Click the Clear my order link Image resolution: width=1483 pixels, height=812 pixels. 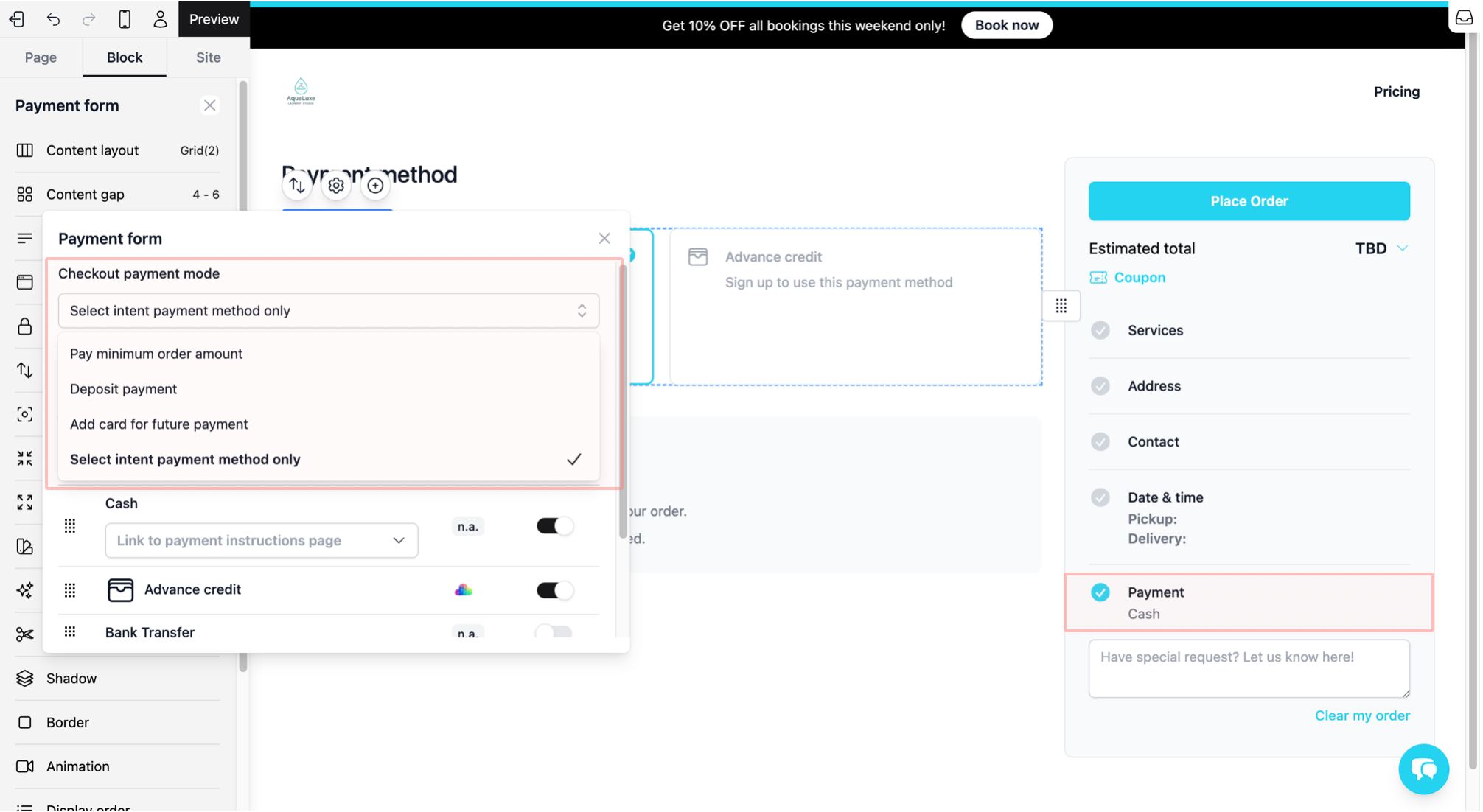(1361, 715)
